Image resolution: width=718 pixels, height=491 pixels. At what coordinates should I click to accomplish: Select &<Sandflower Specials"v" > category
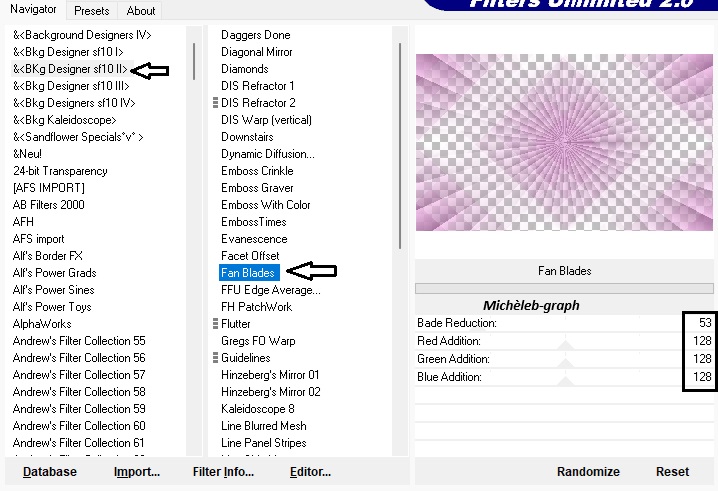point(78,136)
